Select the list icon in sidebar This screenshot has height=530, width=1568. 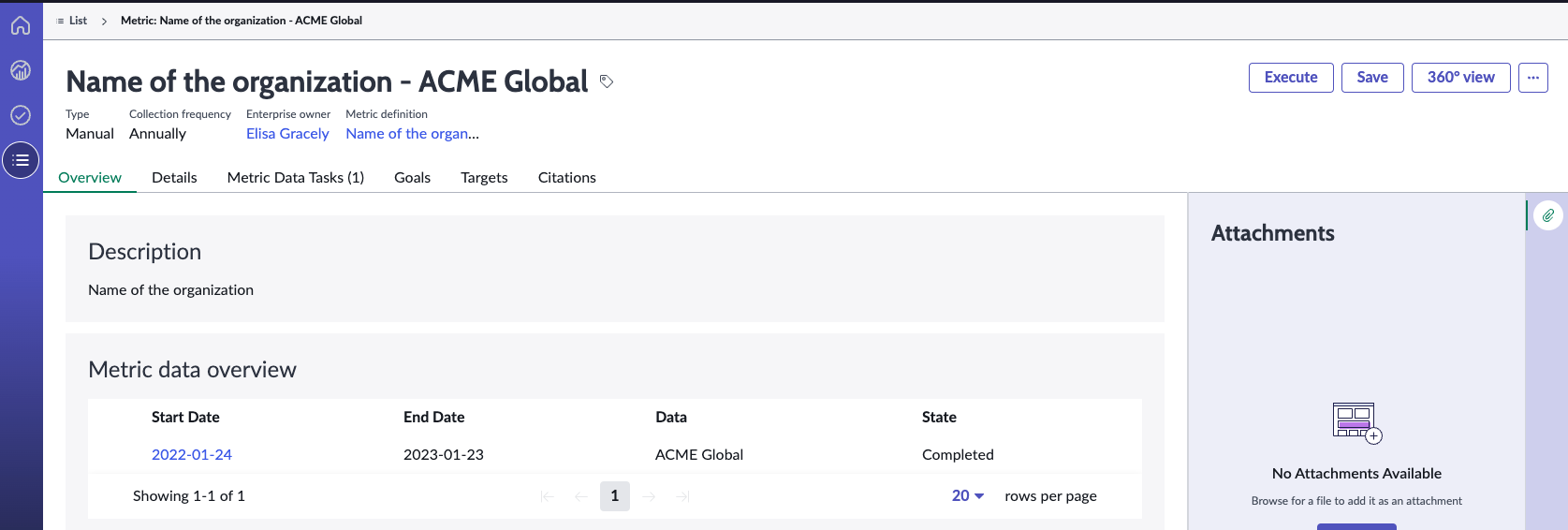click(x=21, y=160)
